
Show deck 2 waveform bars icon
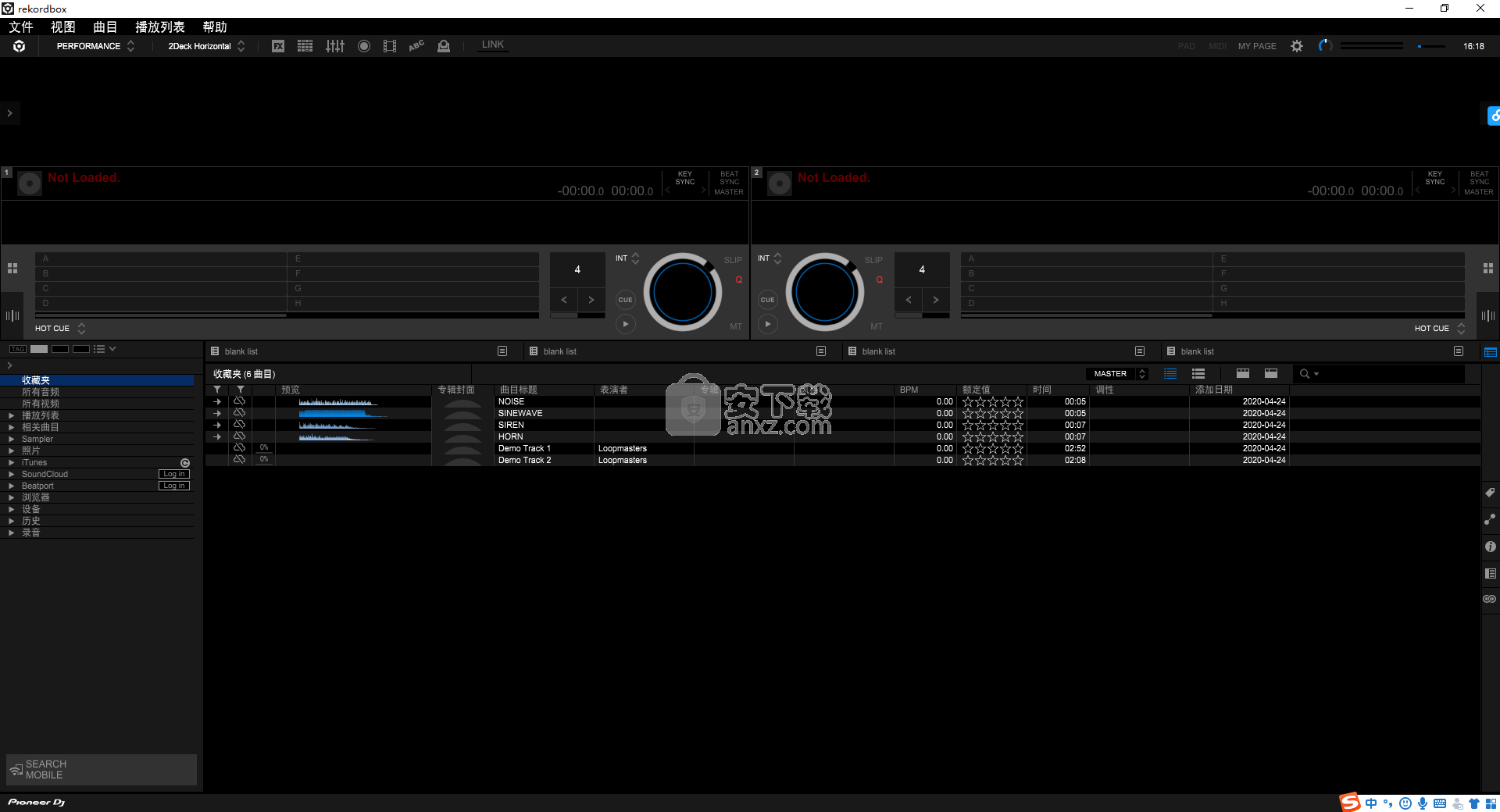[1488, 315]
